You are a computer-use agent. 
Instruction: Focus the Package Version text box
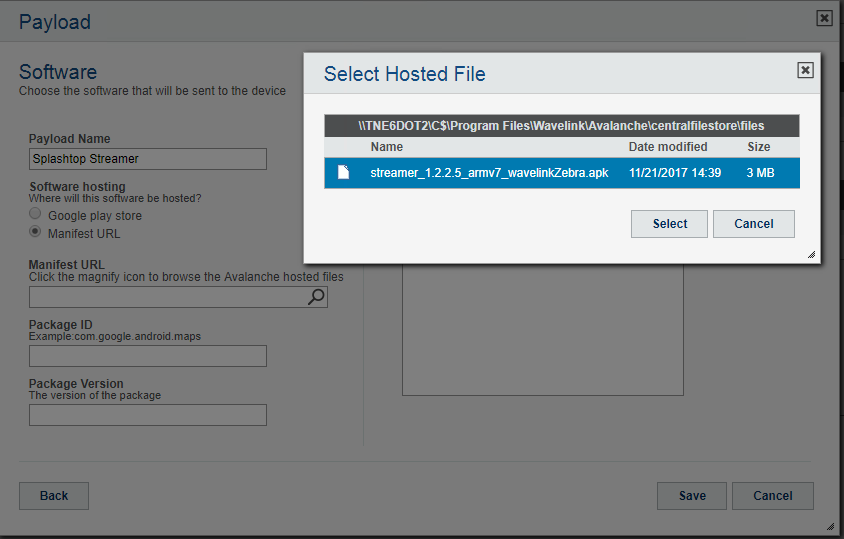[148, 415]
